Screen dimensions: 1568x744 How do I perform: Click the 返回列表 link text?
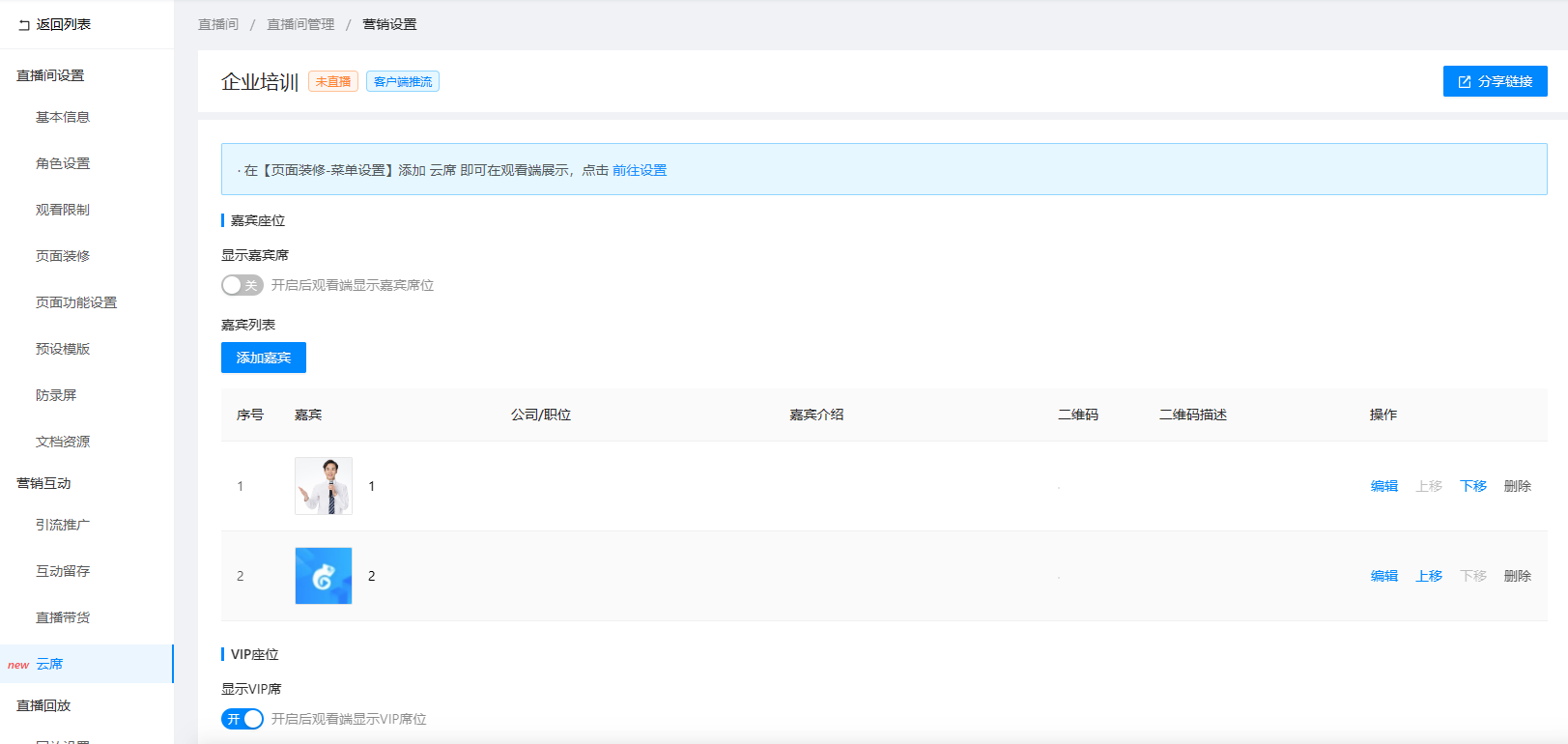[64, 24]
